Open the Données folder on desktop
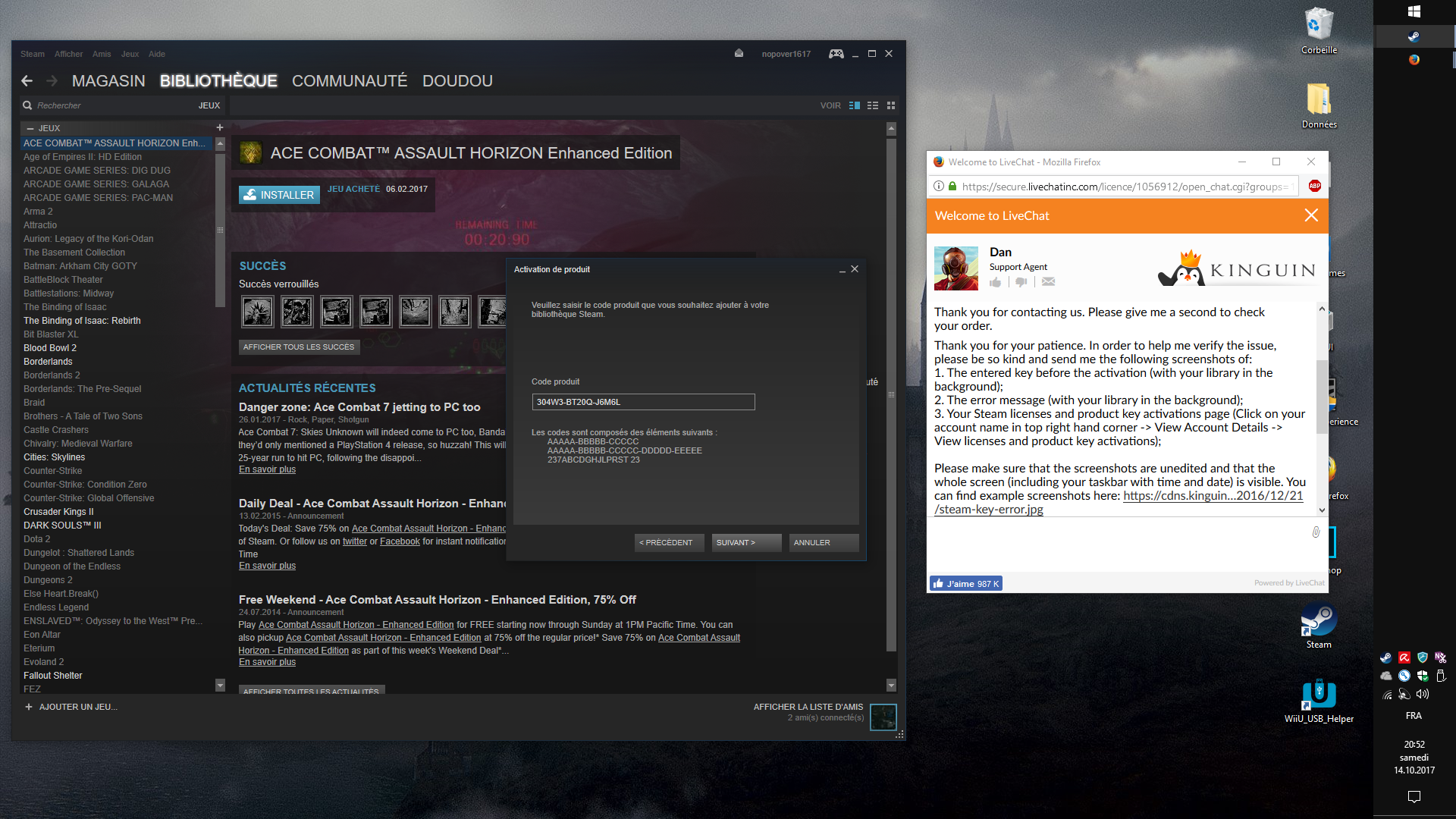 pos(1319,105)
